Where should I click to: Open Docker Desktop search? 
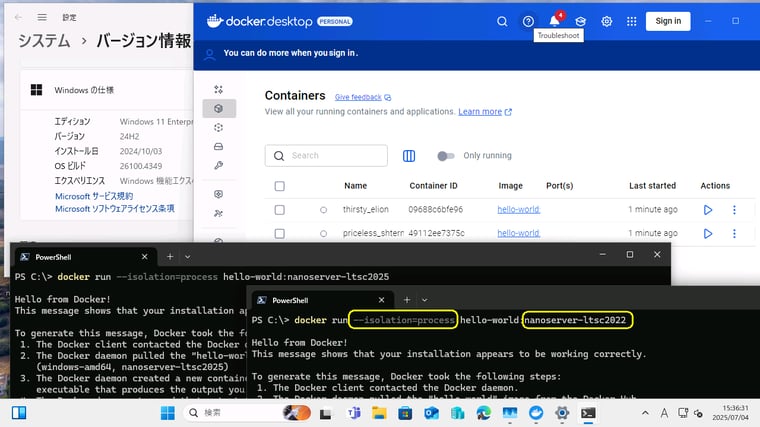502,21
